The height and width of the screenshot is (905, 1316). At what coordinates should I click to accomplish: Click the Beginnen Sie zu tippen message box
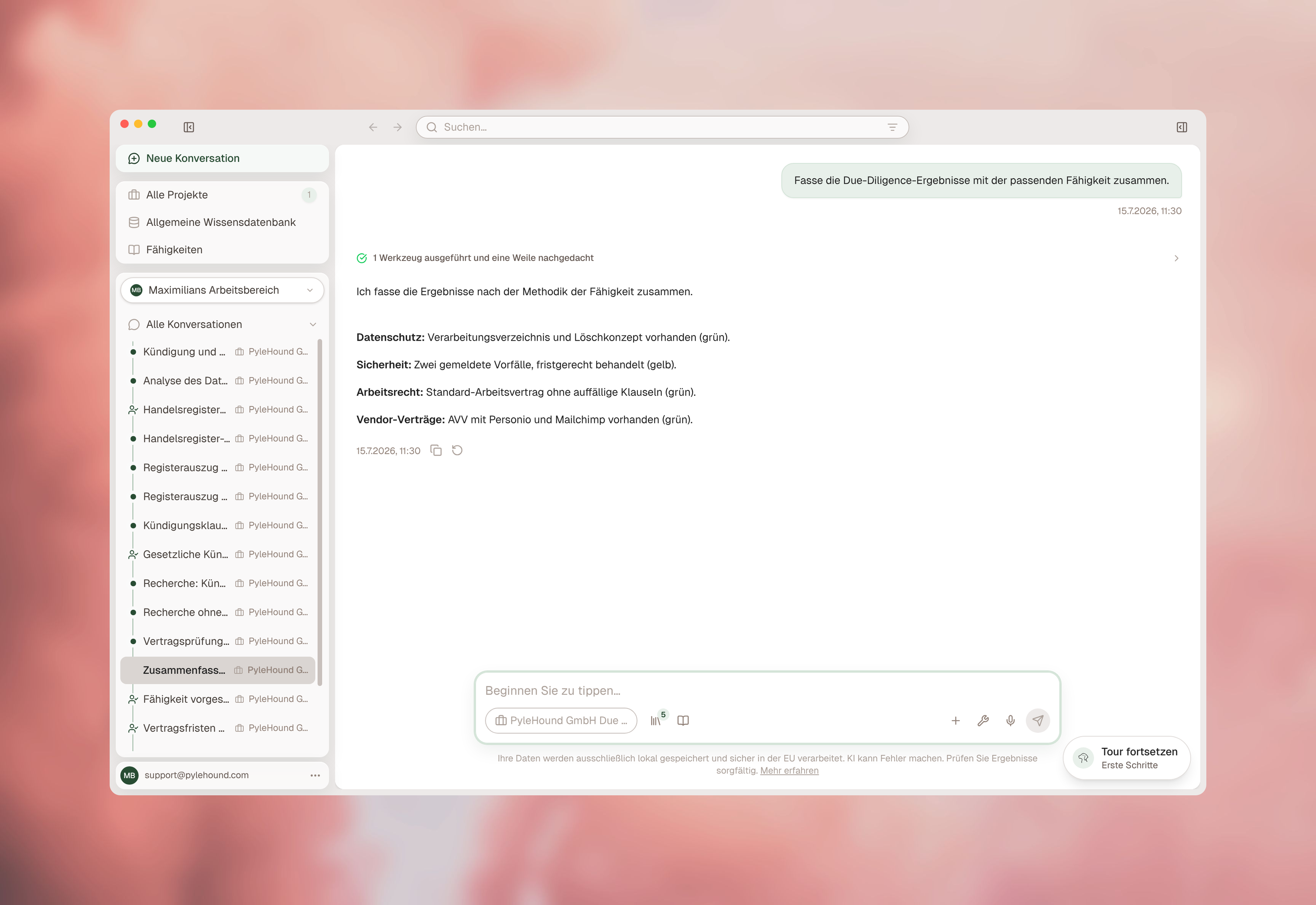tap(767, 690)
